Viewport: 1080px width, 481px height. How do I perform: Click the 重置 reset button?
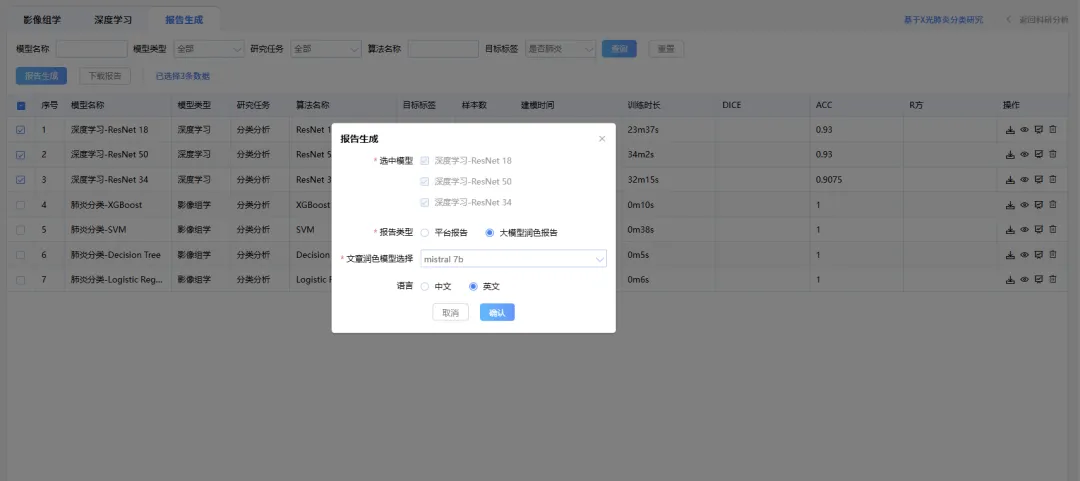(x=666, y=49)
